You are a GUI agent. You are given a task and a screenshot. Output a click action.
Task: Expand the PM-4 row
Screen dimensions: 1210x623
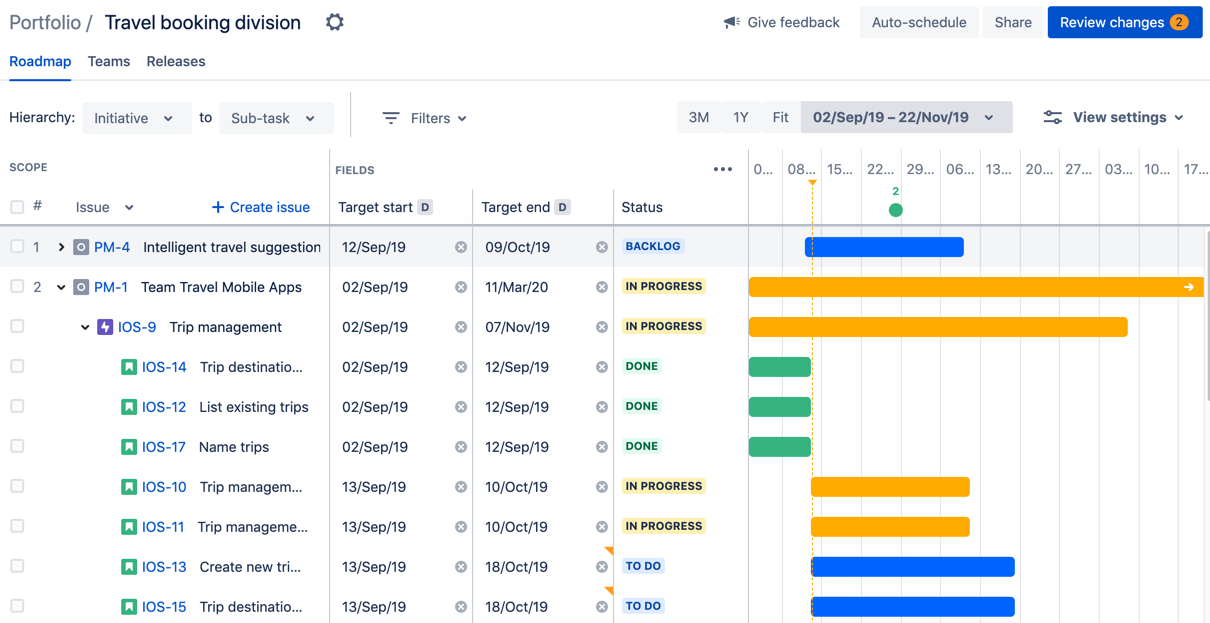pyautogui.click(x=61, y=247)
